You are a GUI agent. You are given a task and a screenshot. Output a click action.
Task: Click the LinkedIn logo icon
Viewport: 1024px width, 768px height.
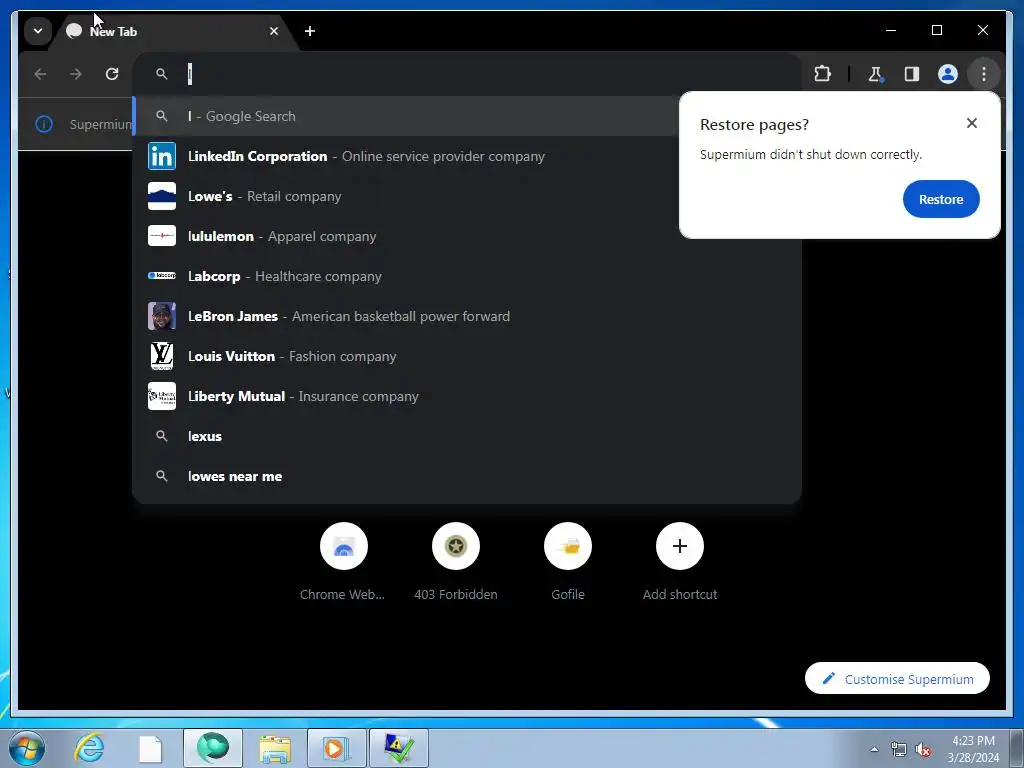point(162,156)
